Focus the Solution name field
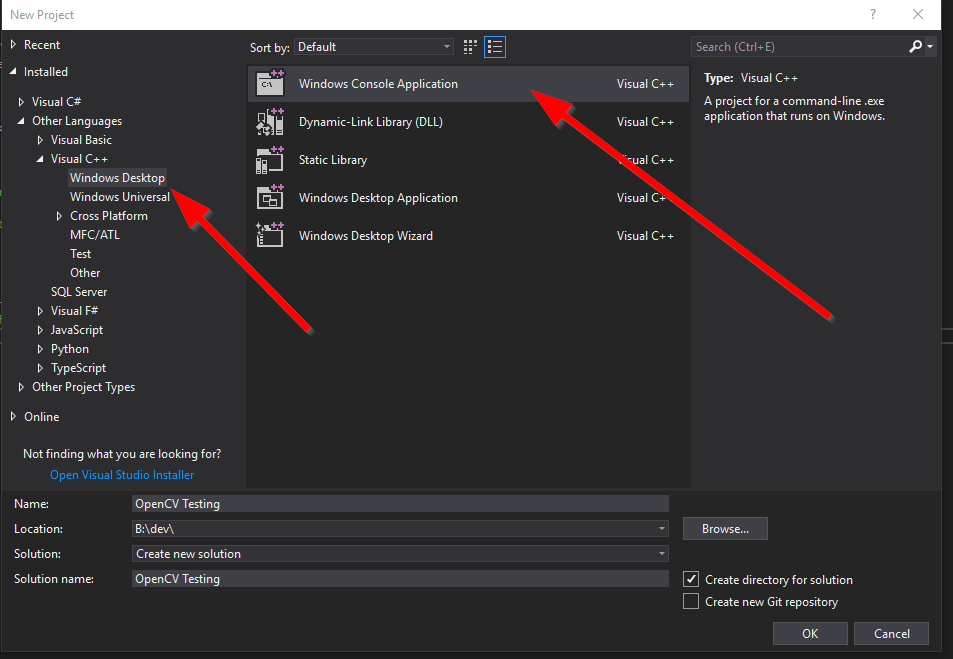The image size is (953, 659). click(400, 579)
